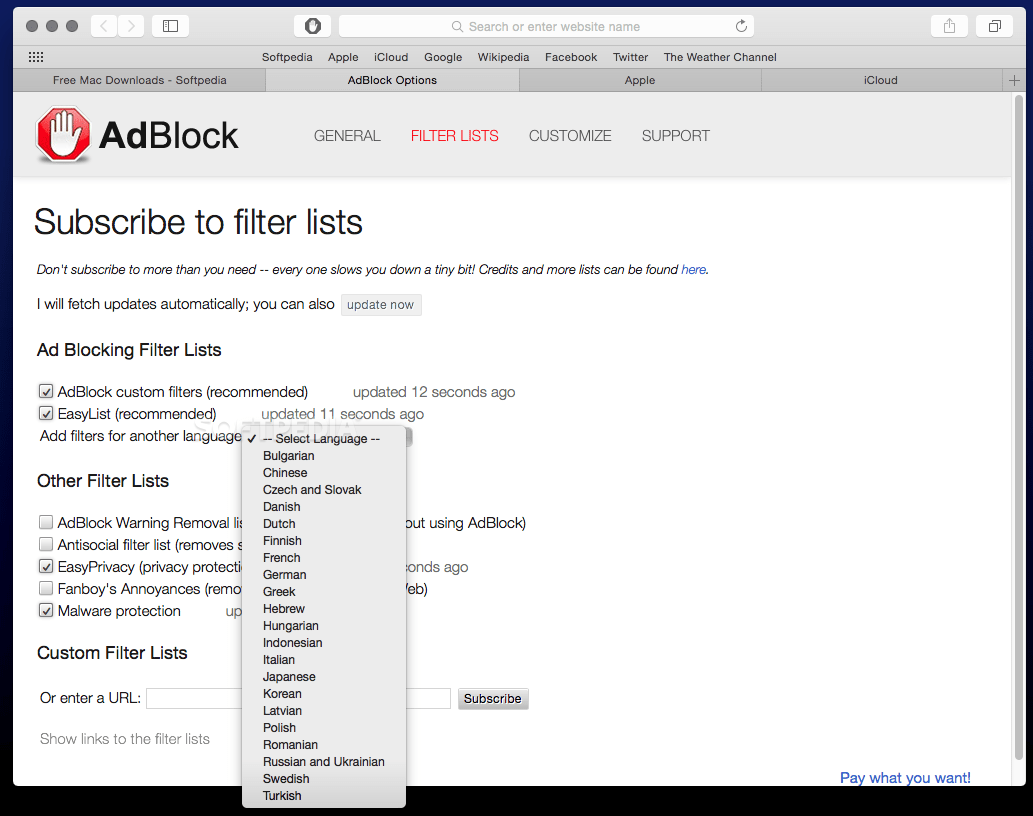Select Romanian language filter
1033x816 pixels.
[324, 745]
